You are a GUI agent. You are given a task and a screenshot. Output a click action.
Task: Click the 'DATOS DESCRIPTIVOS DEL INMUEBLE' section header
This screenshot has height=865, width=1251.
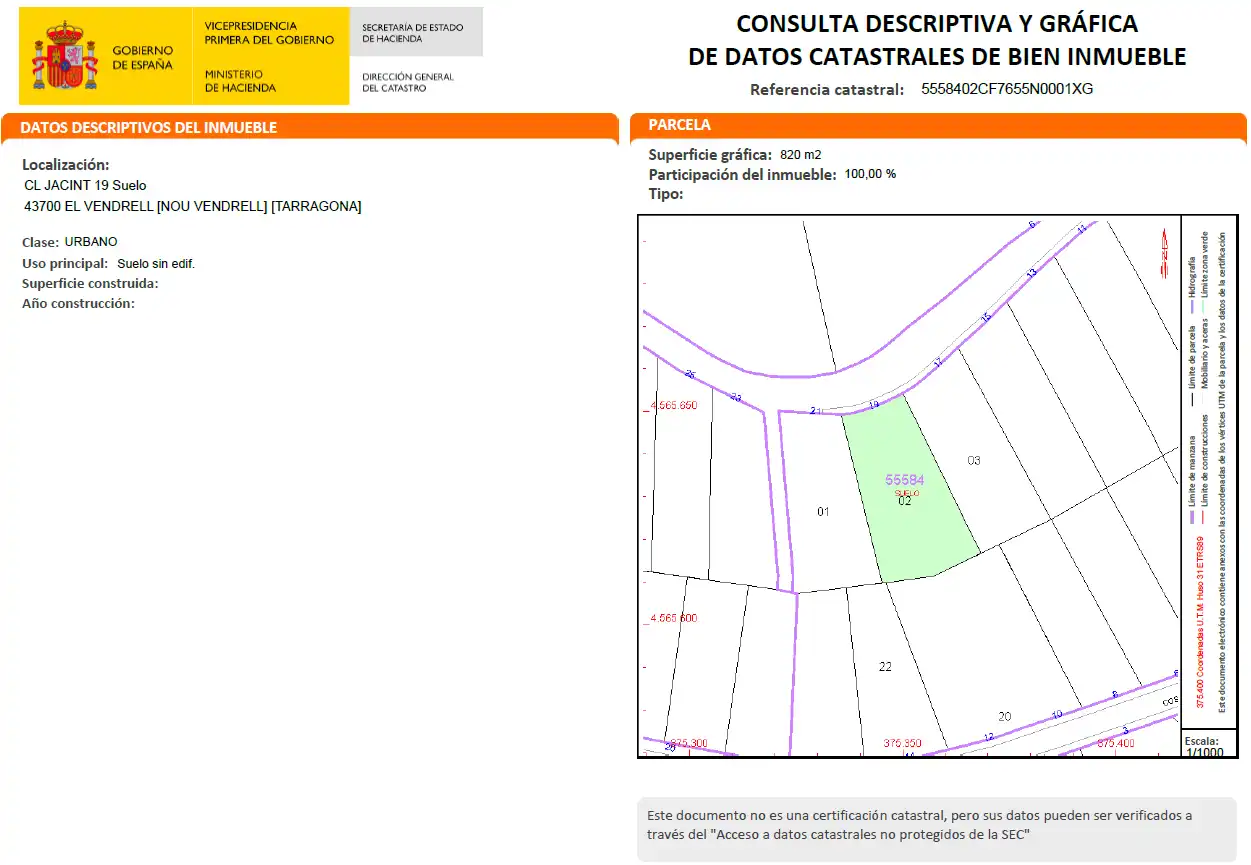(309, 127)
